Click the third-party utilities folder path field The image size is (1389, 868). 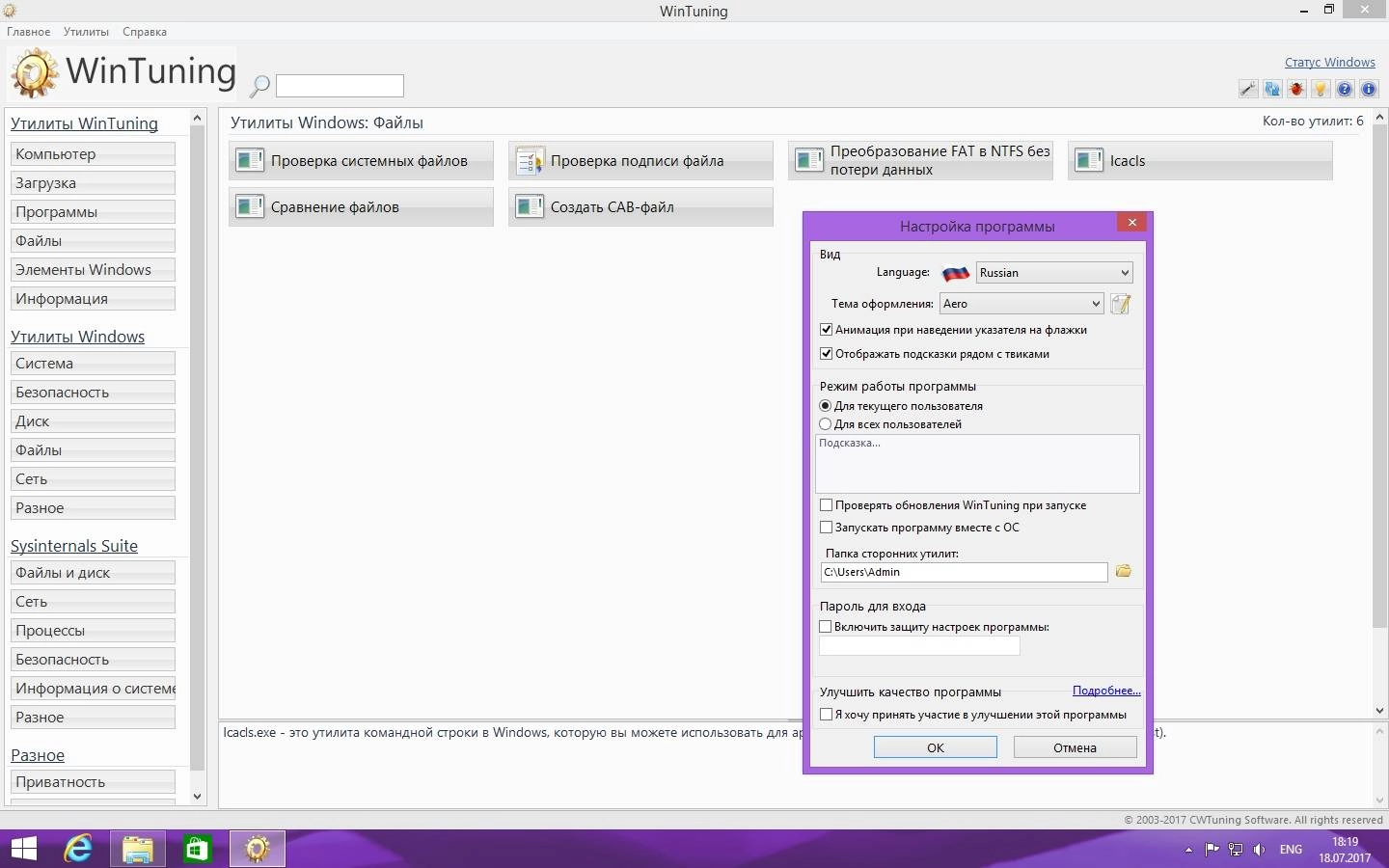click(964, 572)
